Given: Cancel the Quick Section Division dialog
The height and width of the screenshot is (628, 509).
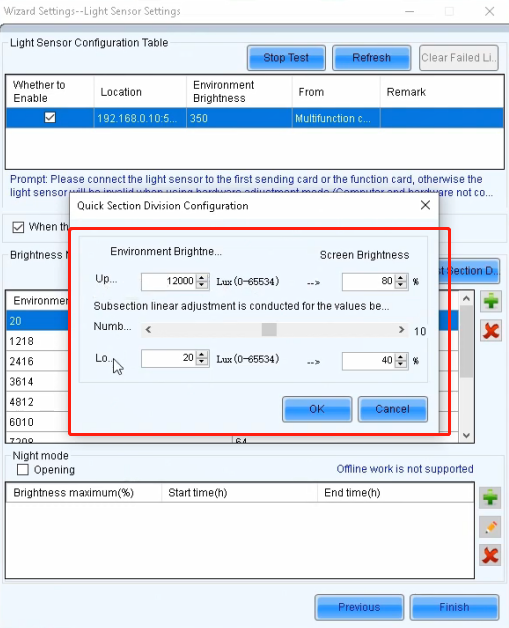Looking at the screenshot, I should pos(392,409).
